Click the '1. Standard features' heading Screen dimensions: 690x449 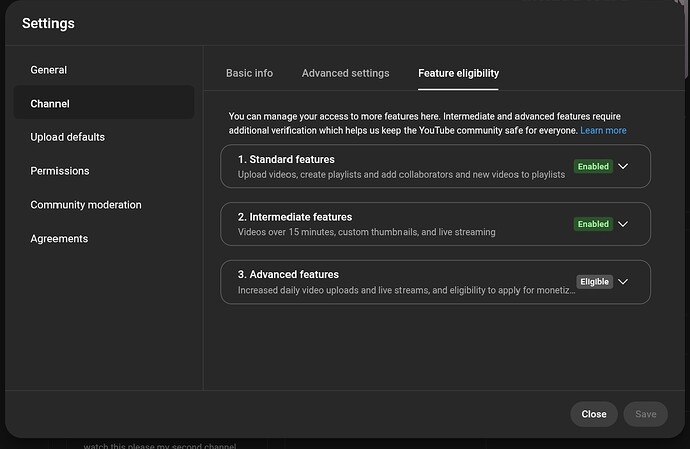(x=286, y=159)
